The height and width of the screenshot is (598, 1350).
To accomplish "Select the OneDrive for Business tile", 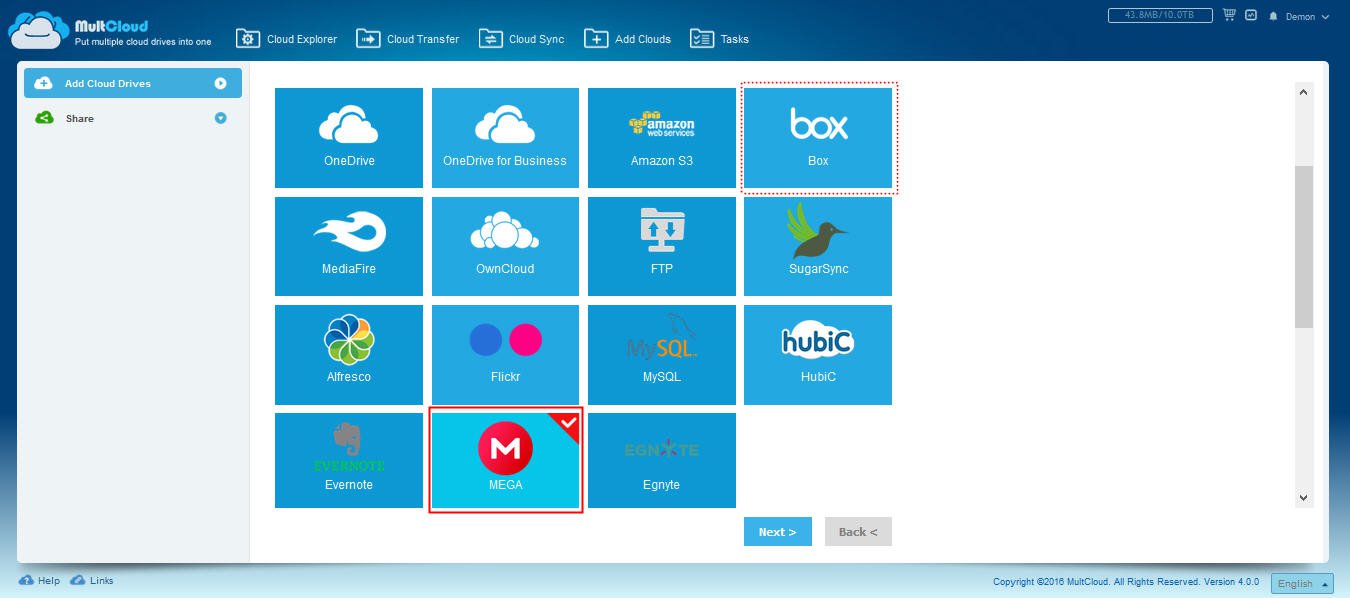I will coord(505,138).
